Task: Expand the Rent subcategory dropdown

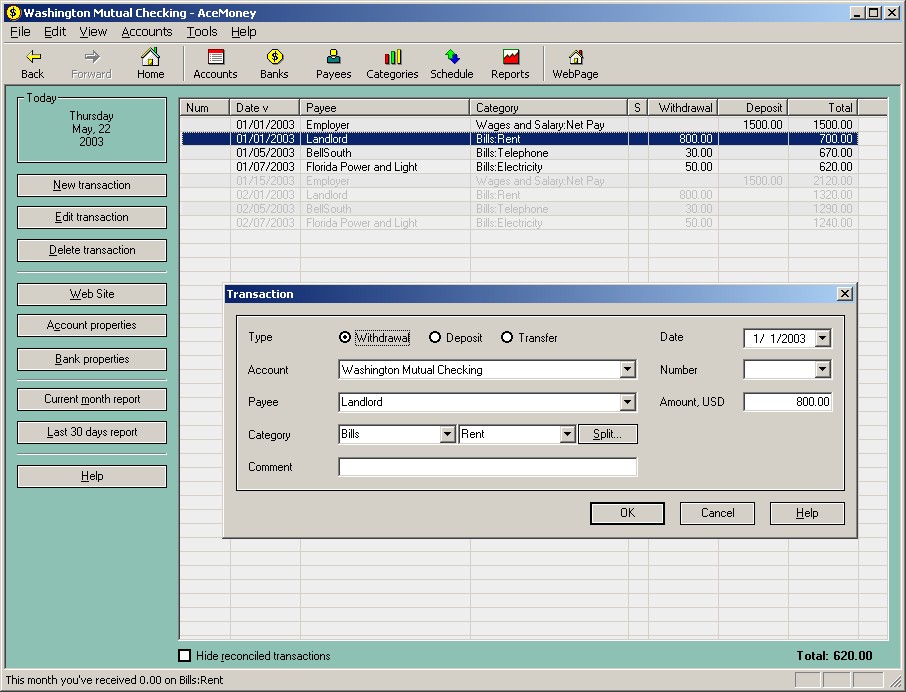Action: (567, 434)
